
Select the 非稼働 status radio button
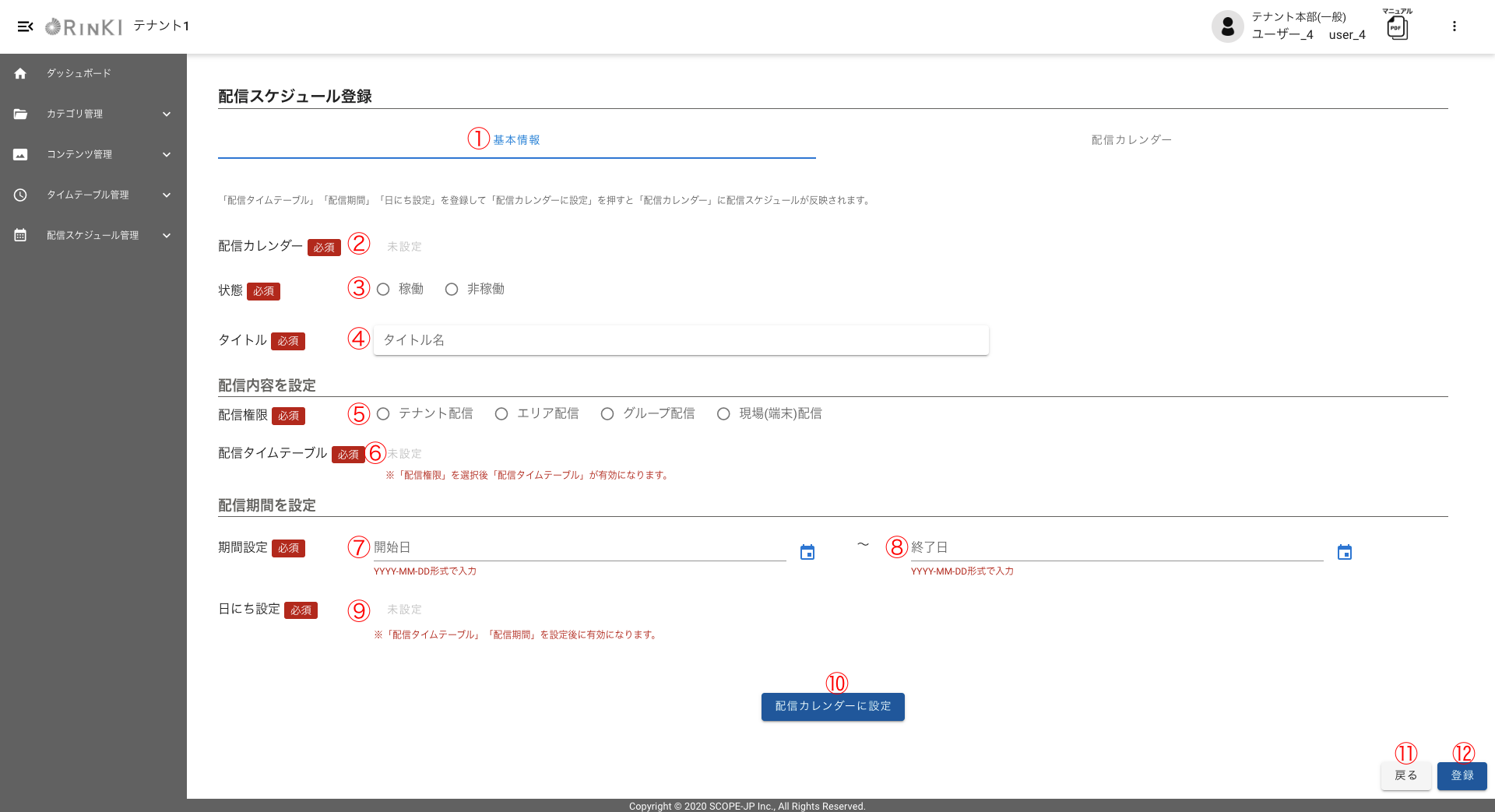[452, 290]
